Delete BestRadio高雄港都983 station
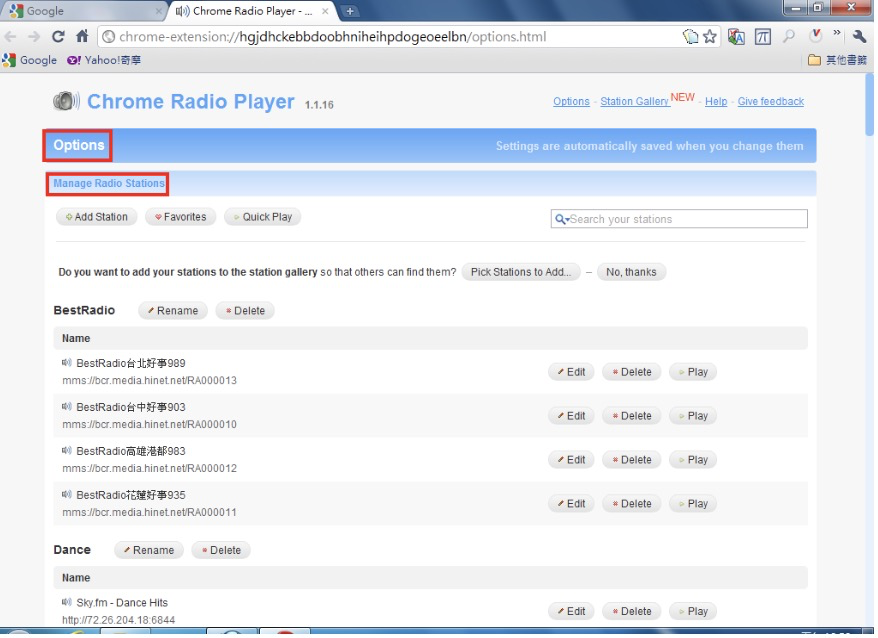Screen dimensions: 878x638 [x=632, y=460]
